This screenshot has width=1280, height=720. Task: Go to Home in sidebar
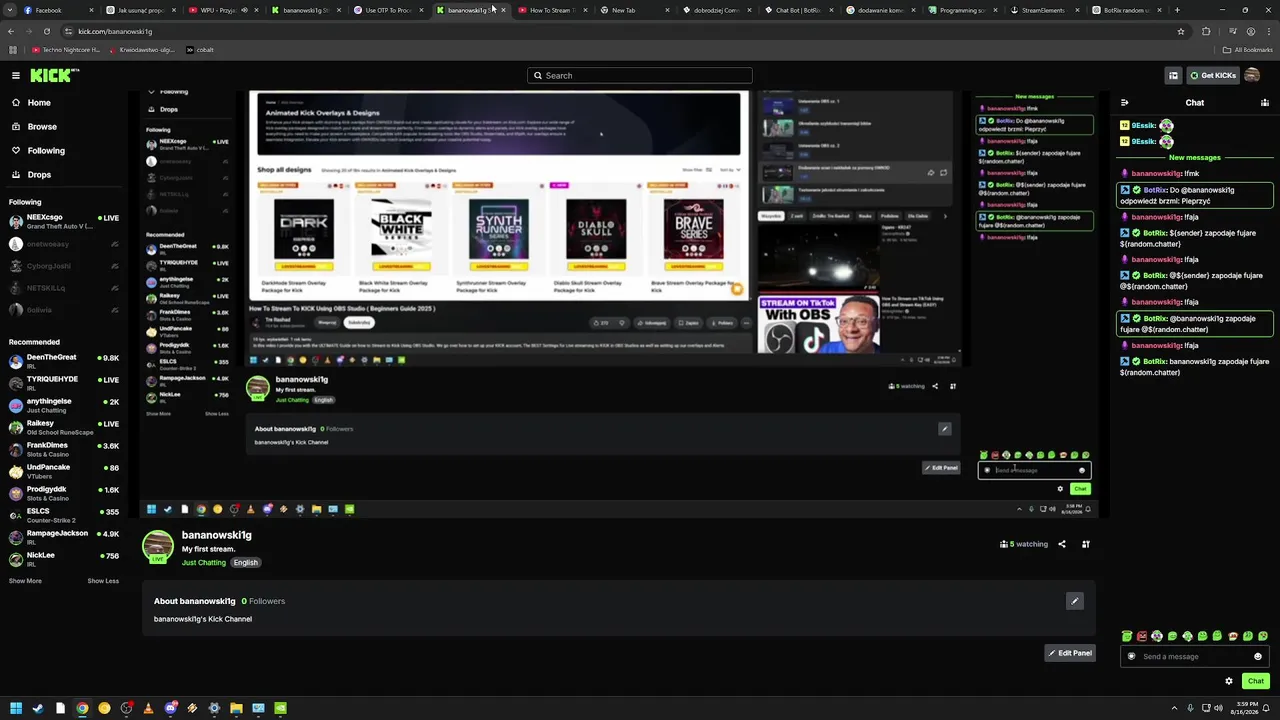[39, 103]
